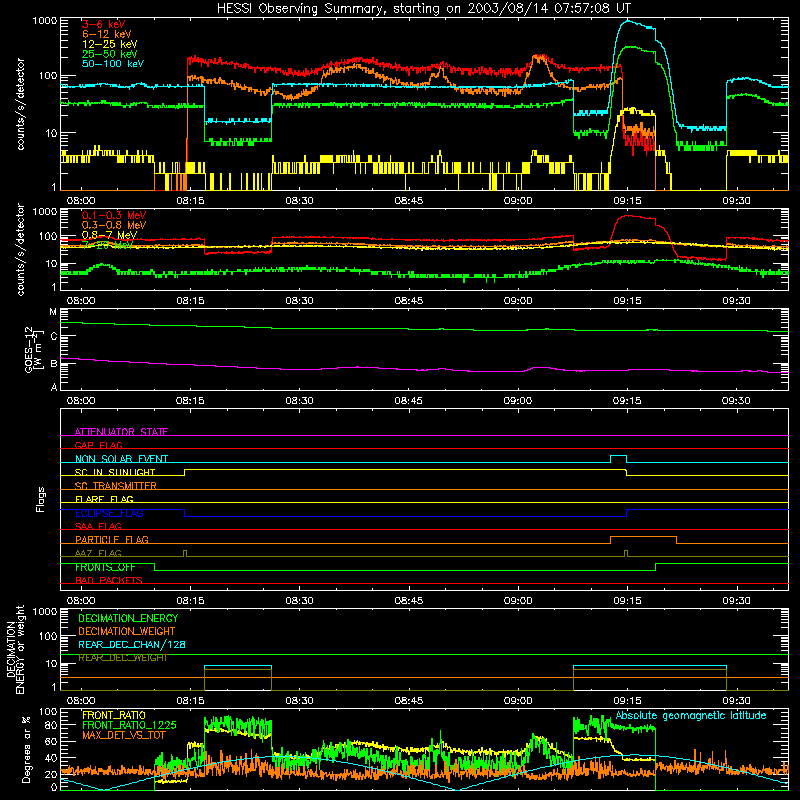Click the 08:30 time label under GOES-12 panel
This screenshot has height=800, width=800.
tap(299, 401)
